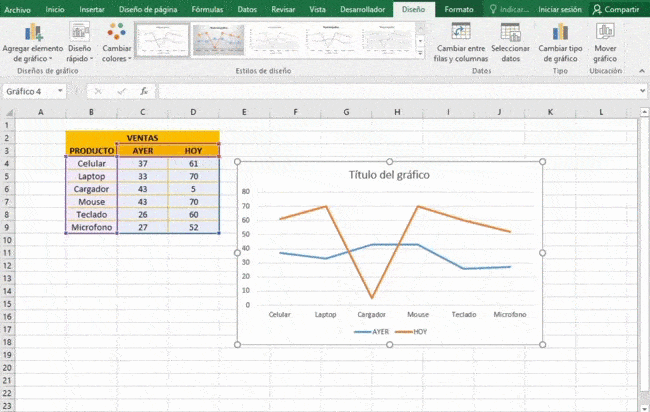Click the AYER legend entry
Image resolution: width=650 pixels, height=412 pixels.
371,332
